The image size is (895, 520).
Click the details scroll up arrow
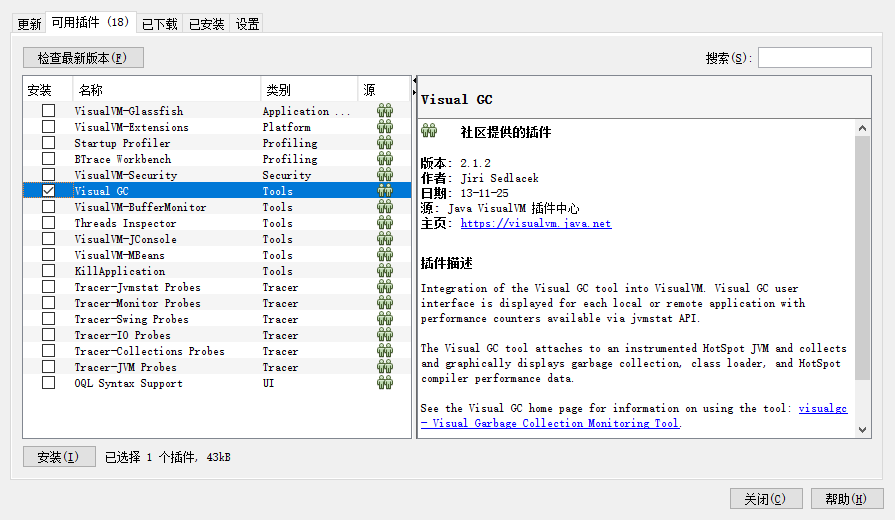862,128
